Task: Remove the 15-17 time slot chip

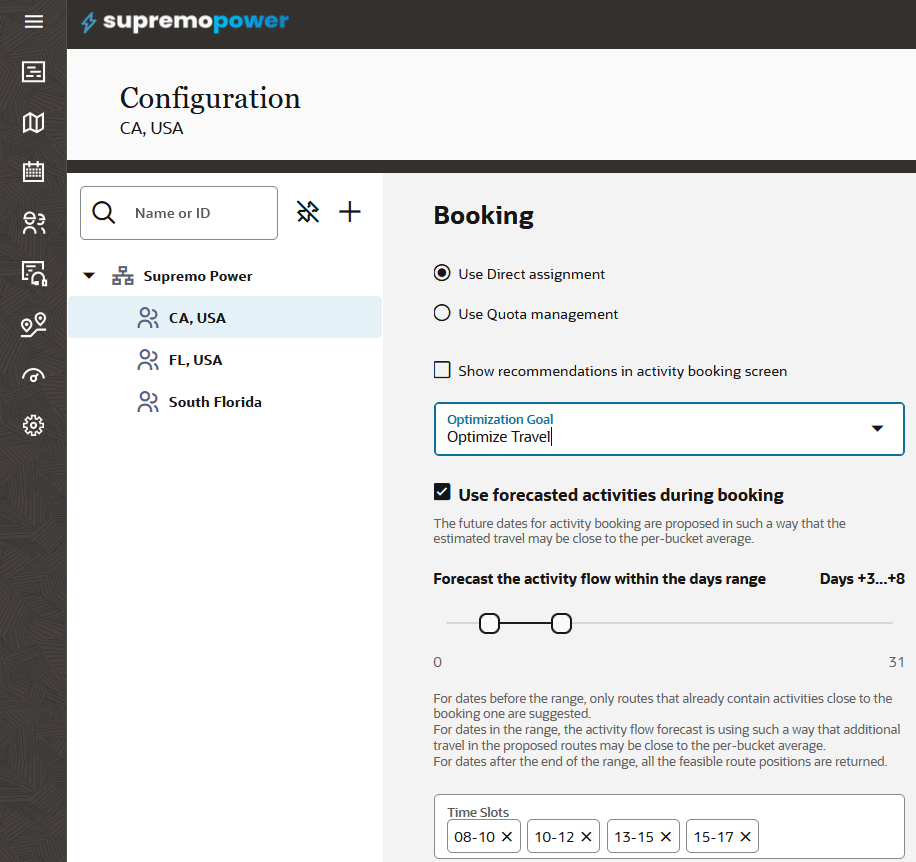Action: tap(745, 837)
